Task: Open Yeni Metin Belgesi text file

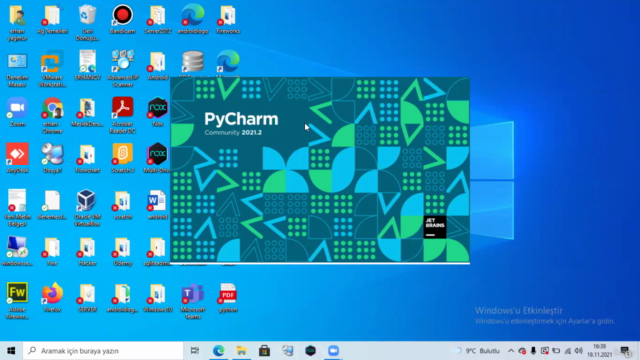Action: 17,208
